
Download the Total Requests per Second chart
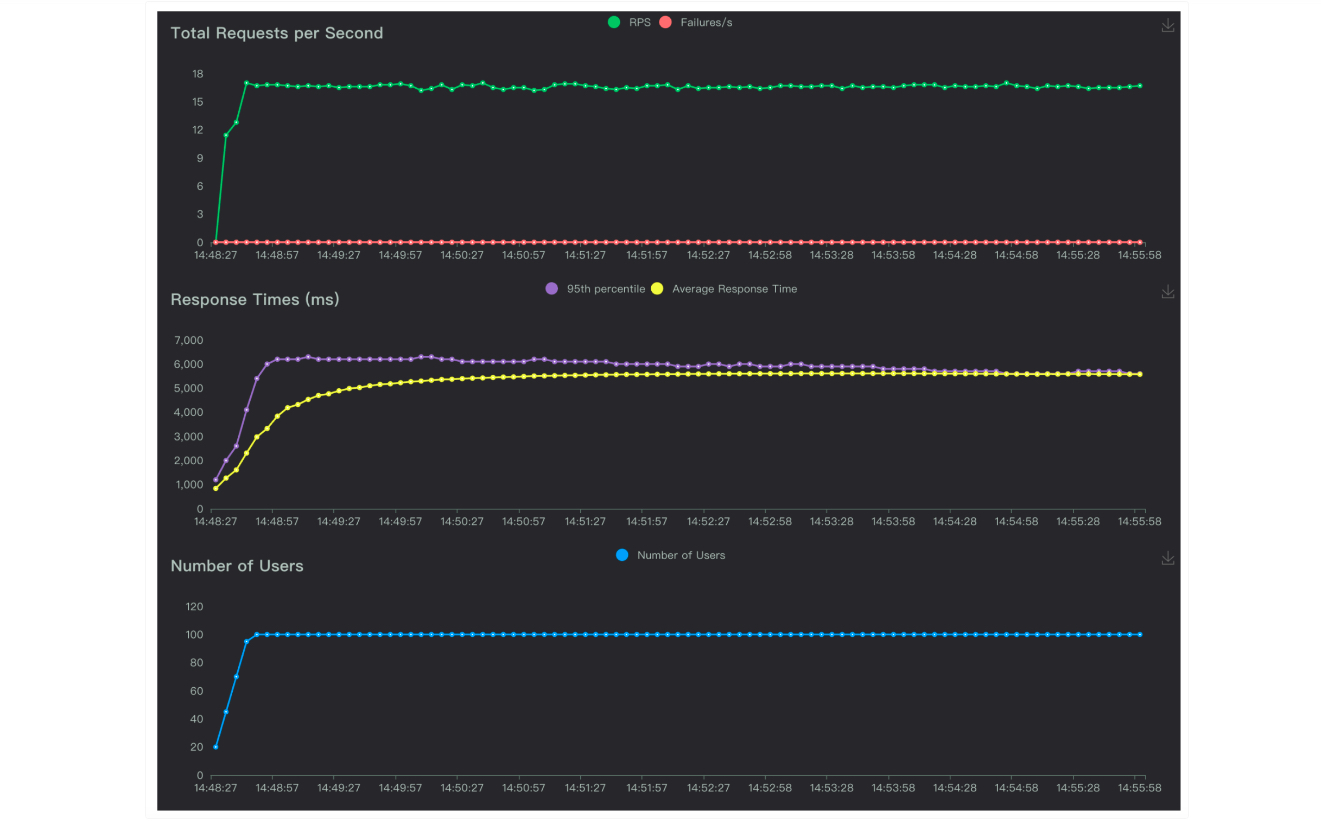pyautogui.click(x=1167, y=25)
